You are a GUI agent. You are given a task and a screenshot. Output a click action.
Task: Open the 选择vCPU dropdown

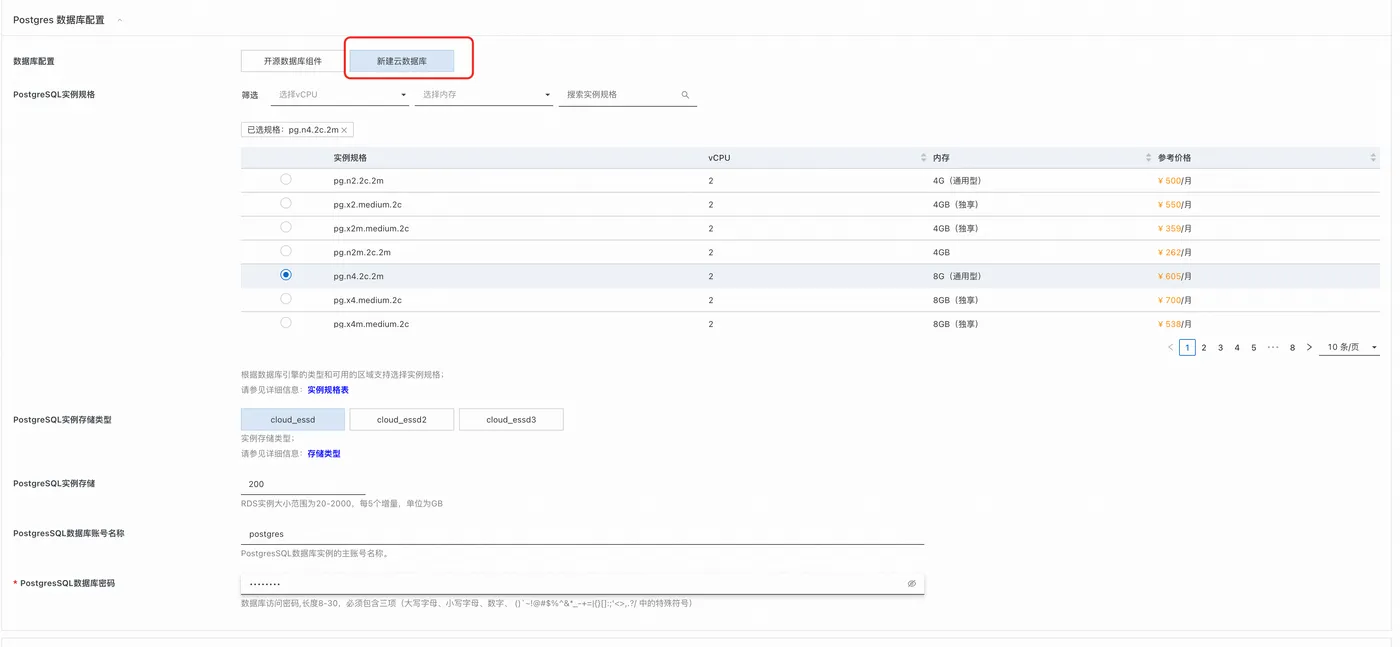(x=340, y=95)
